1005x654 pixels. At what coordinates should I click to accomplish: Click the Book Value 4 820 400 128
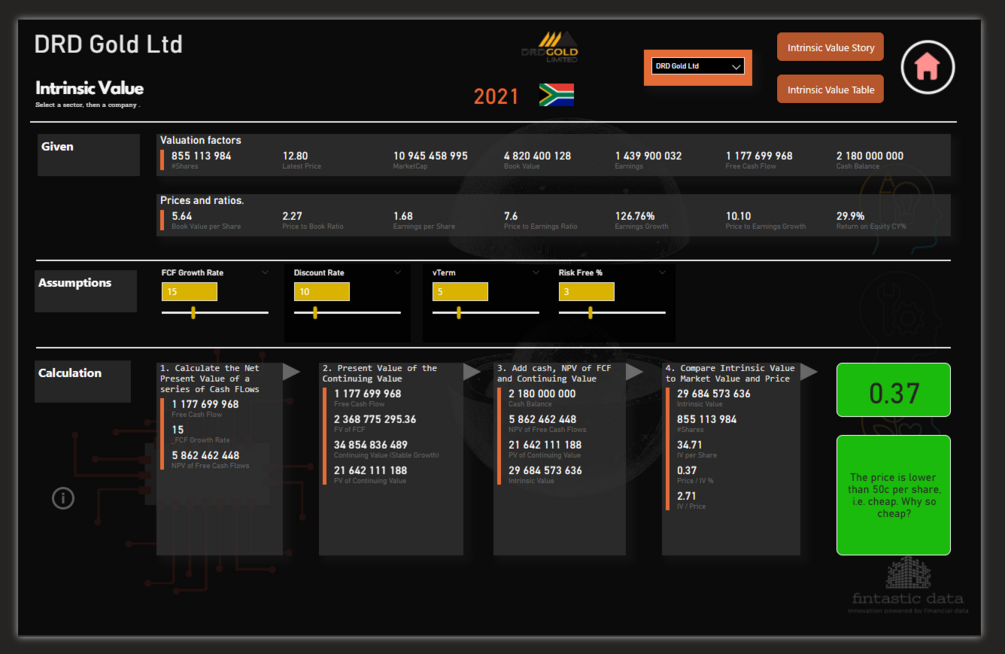pos(537,156)
